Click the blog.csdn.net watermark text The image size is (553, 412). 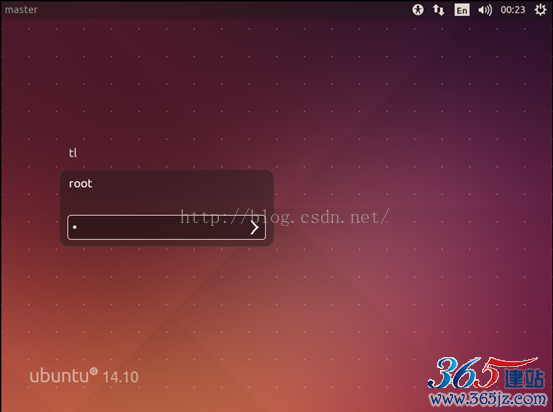284,217
